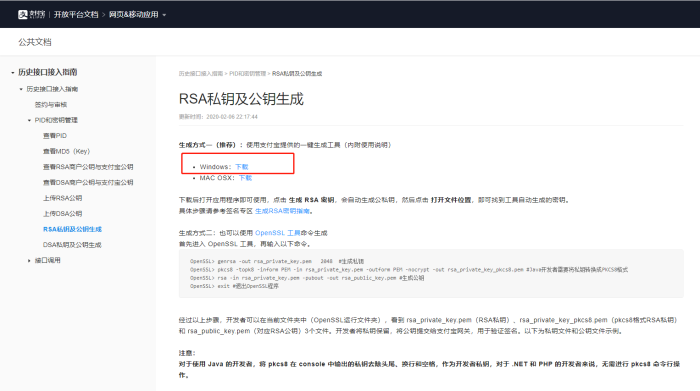Collapse the nested 历史接口接入指南 tree item
Viewport: 700px width, 391px height.
coord(21,89)
